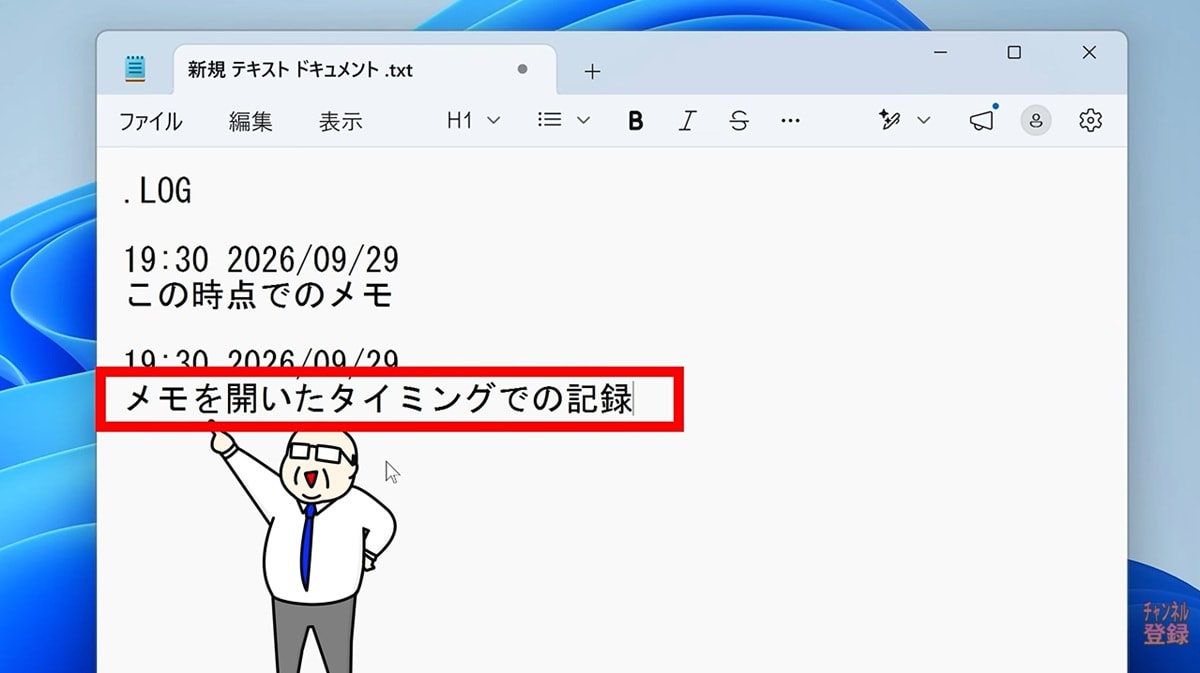Open the account profile icon
This screenshot has height=673, width=1200.
[x=1036, y=121]
